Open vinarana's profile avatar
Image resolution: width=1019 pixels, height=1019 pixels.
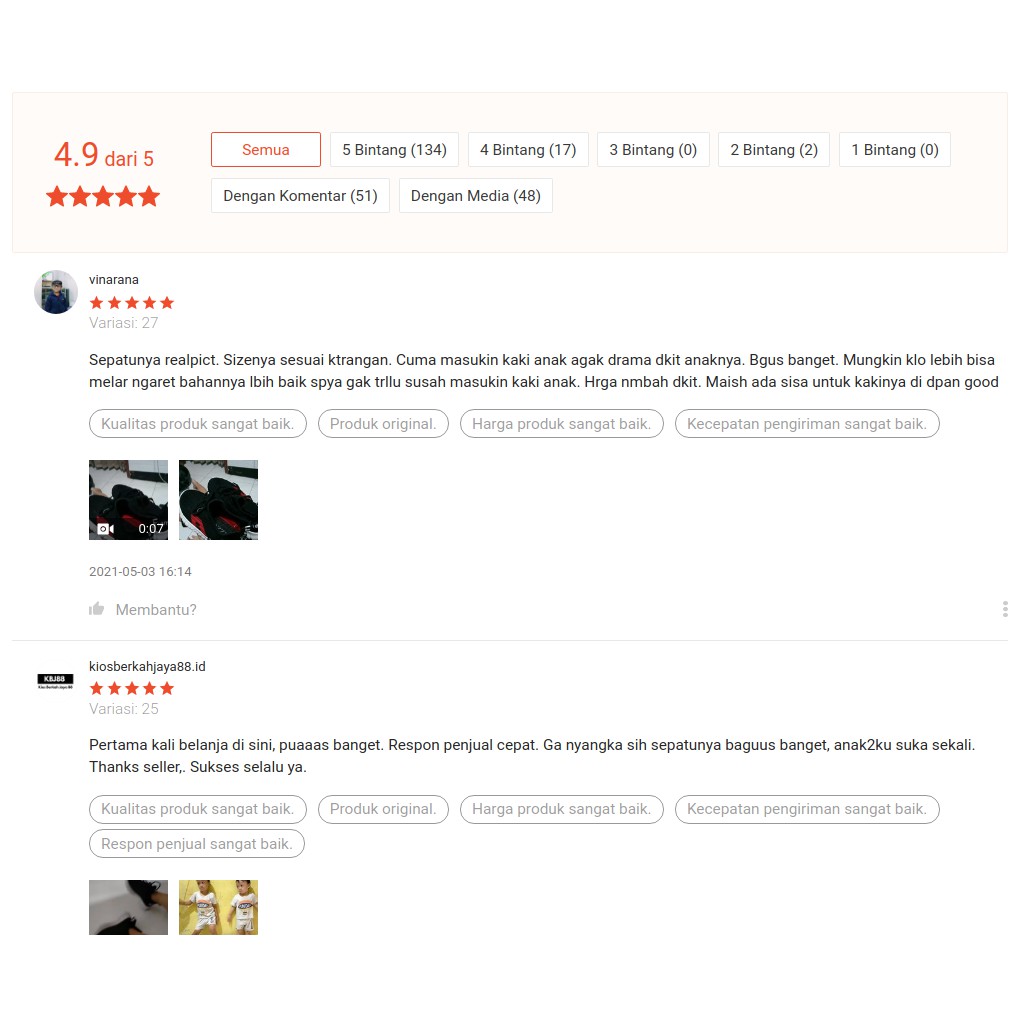pyautogui.click(x=56, y=292)
